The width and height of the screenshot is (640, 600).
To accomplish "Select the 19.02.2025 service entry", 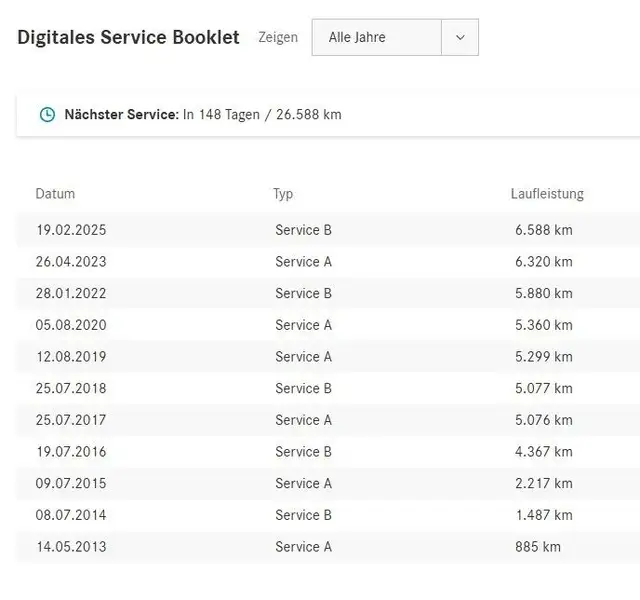I will pos(71,230).
